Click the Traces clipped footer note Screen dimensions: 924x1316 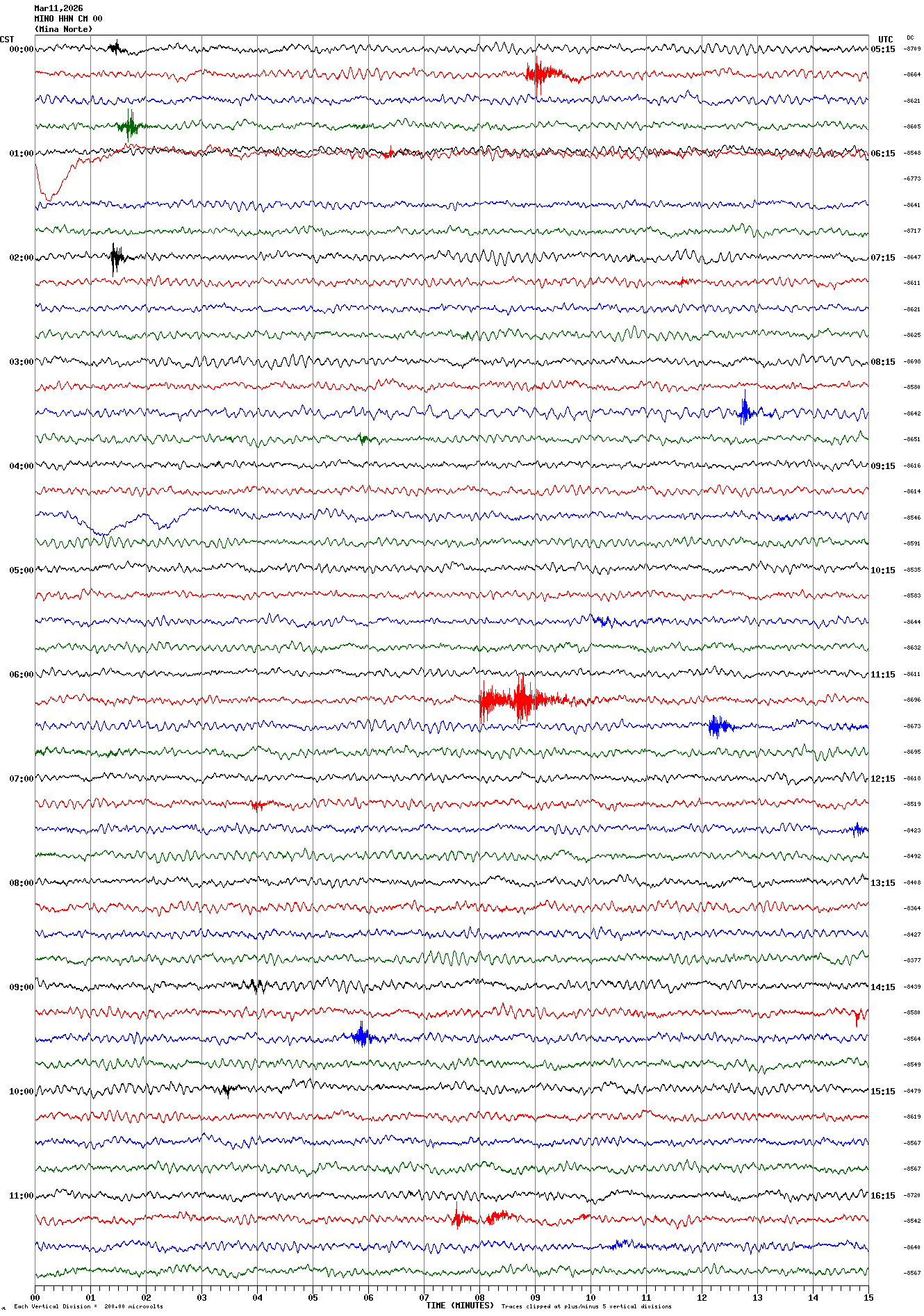coord(586,1306)
